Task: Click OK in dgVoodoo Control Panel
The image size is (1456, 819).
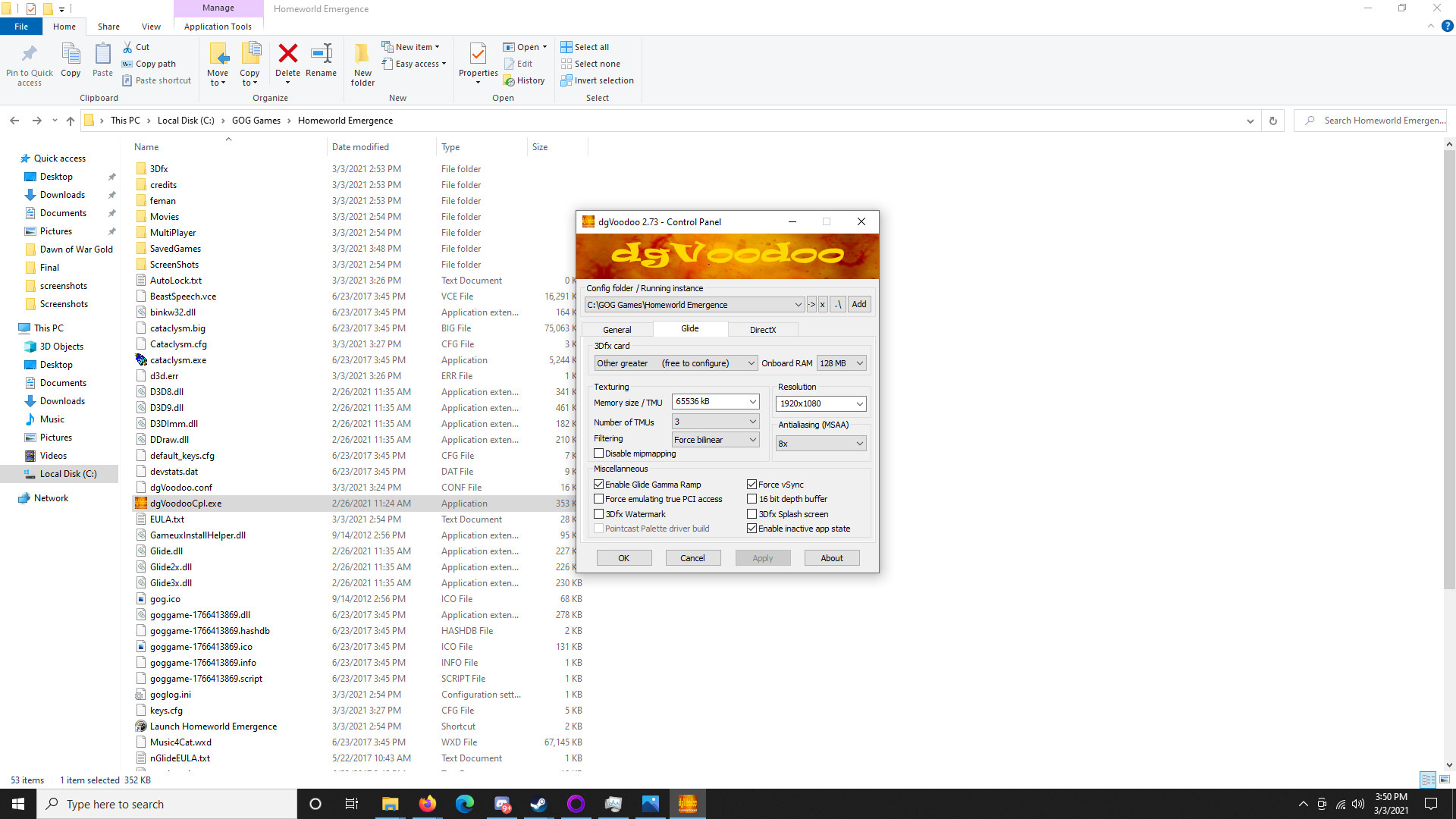Action: pos(623,558)
